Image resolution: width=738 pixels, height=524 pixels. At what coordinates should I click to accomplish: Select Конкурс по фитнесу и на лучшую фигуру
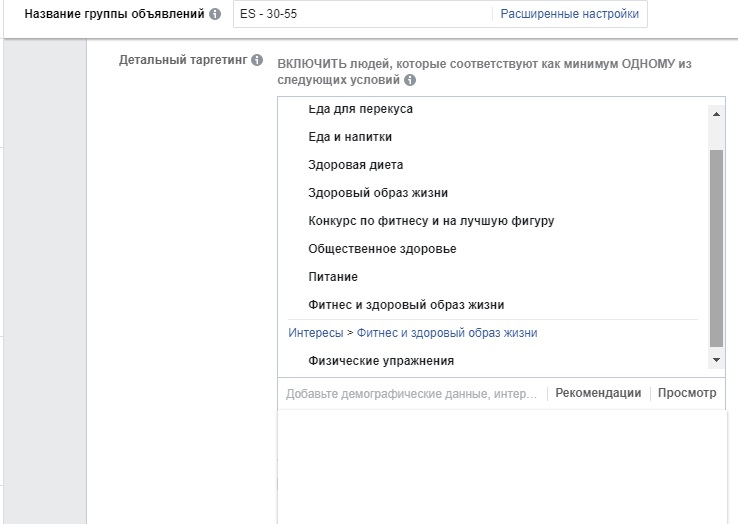pos(431,221)
